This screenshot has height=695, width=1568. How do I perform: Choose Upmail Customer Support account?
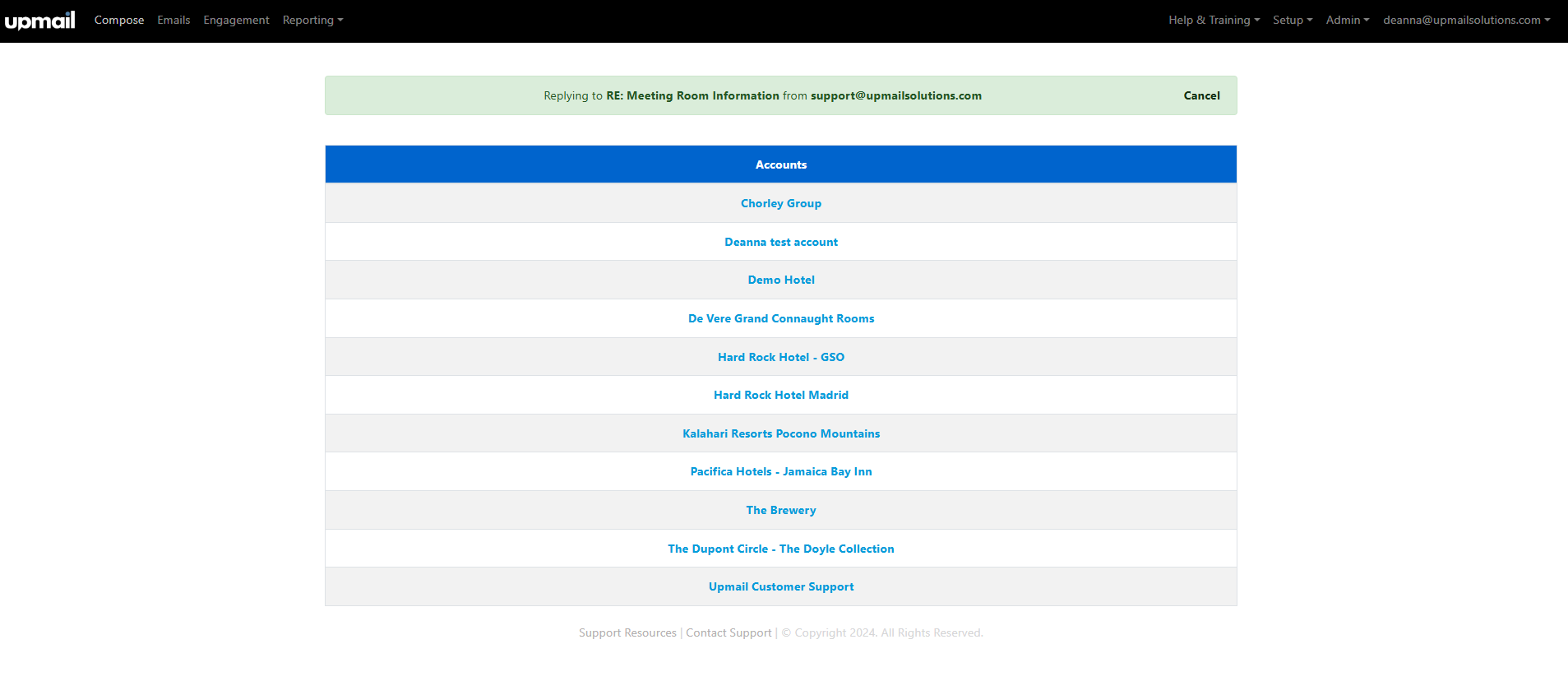pos(781,586)
